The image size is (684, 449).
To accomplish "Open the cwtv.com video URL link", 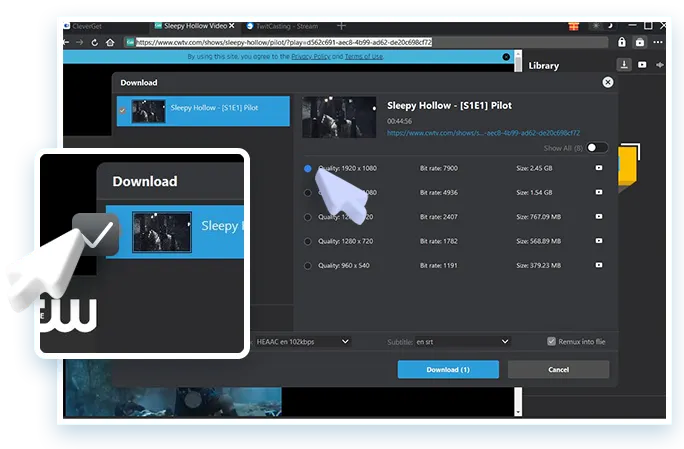I will (483, 133).
